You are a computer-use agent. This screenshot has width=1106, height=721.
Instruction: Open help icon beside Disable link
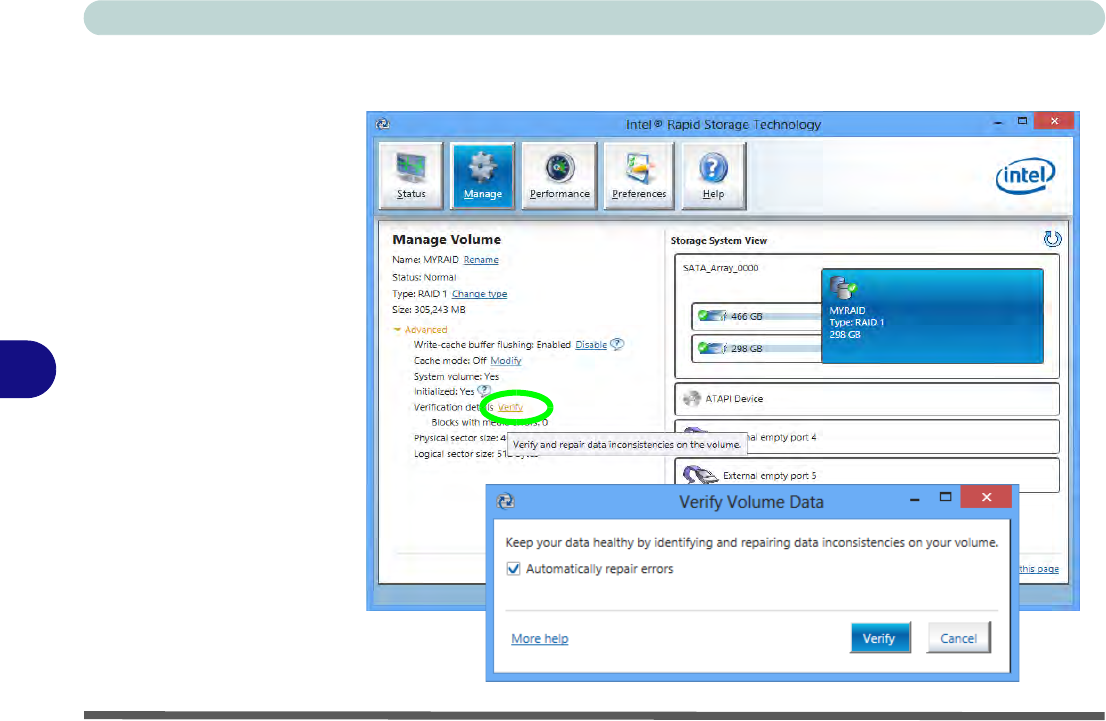[617, 344]
